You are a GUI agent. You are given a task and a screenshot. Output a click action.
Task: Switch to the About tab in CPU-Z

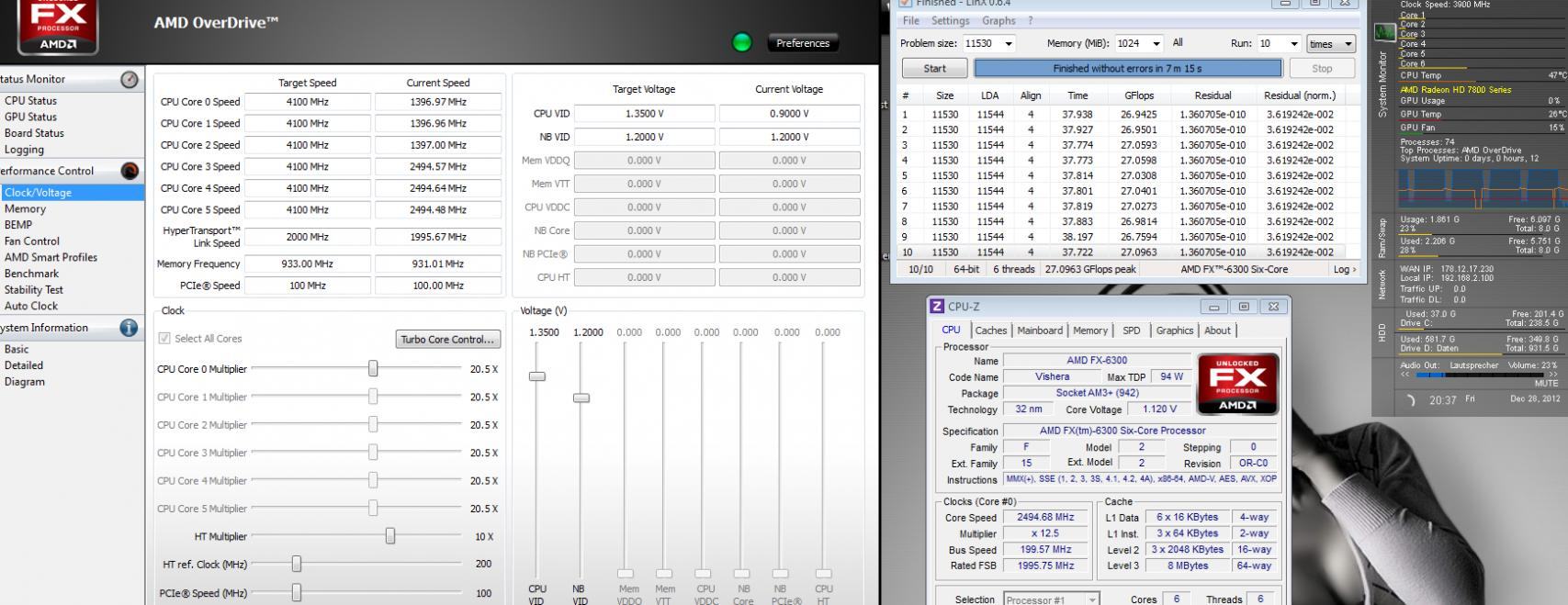coord(1218,331)
